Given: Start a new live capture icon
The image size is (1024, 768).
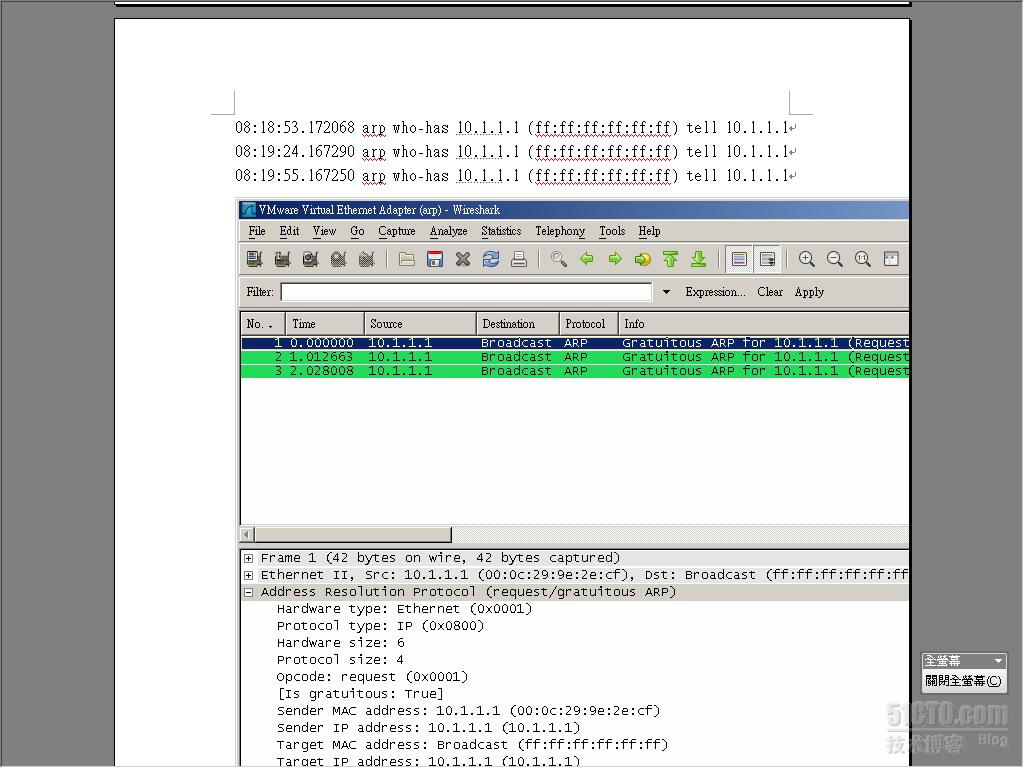Looking at the screenshot, I should click(x=310, y=259).
